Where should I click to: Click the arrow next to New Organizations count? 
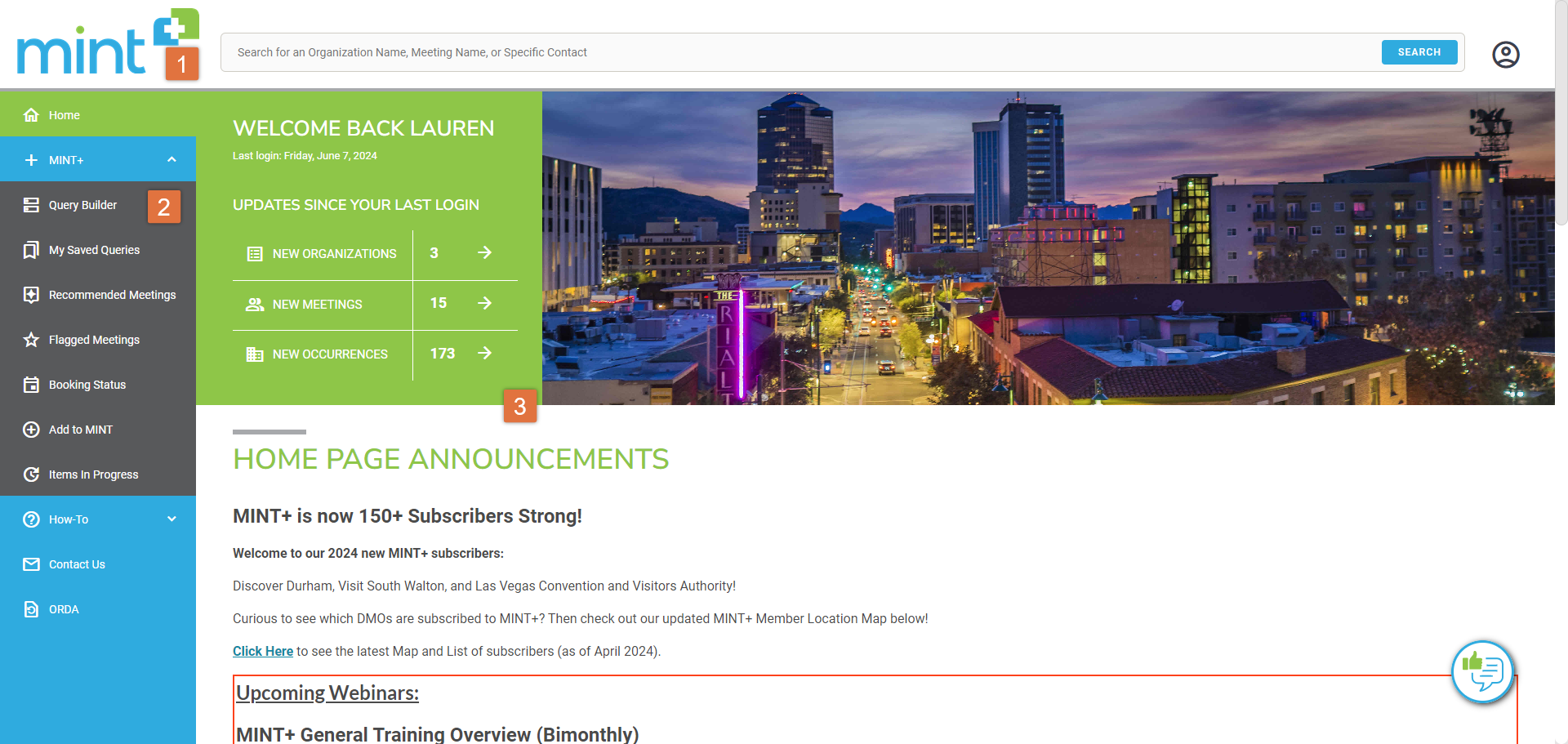(484, 253)
